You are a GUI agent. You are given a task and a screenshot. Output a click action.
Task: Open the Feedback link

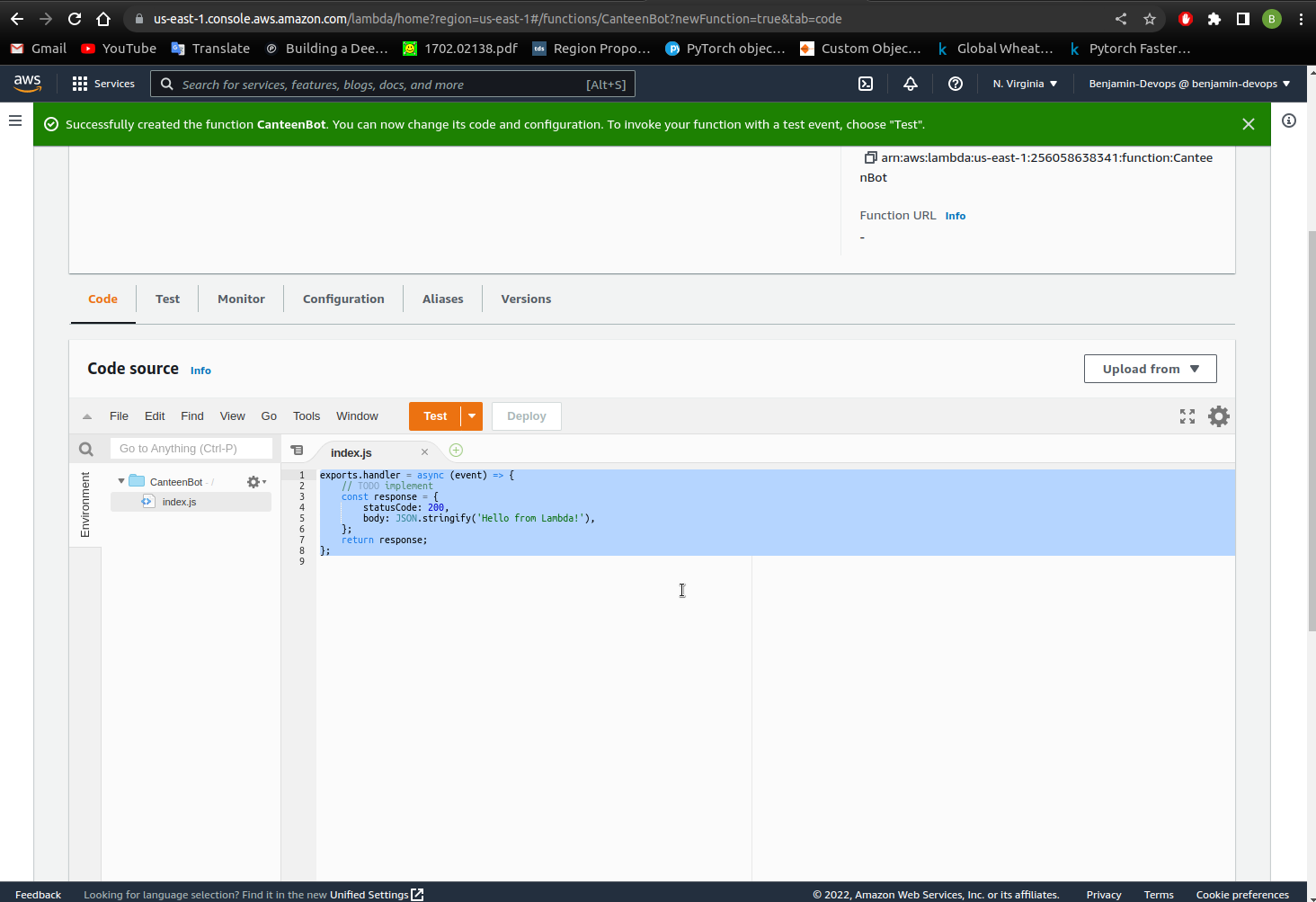39,895
